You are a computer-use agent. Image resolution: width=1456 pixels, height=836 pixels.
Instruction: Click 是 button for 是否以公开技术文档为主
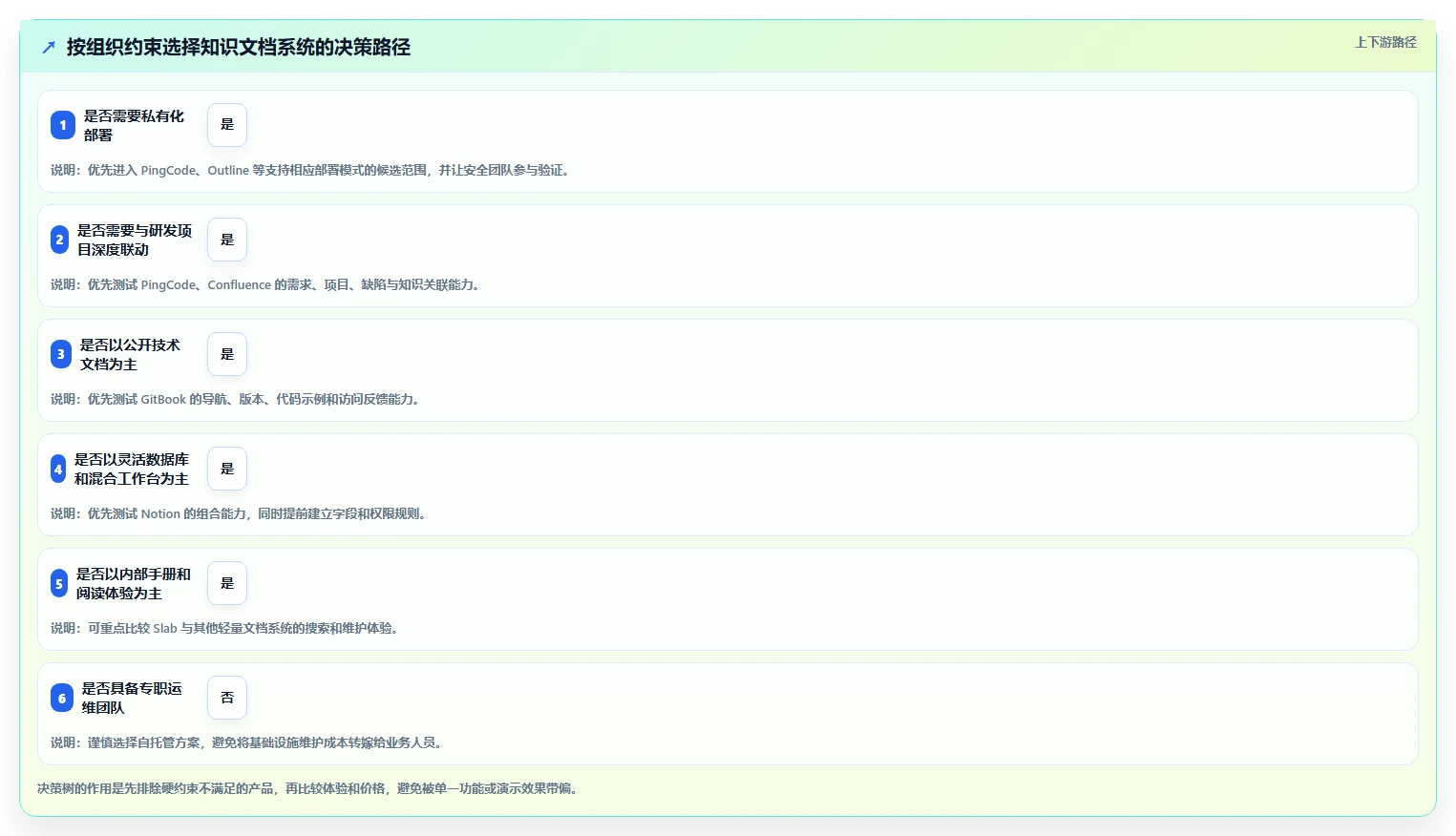[x=227, y=354]
